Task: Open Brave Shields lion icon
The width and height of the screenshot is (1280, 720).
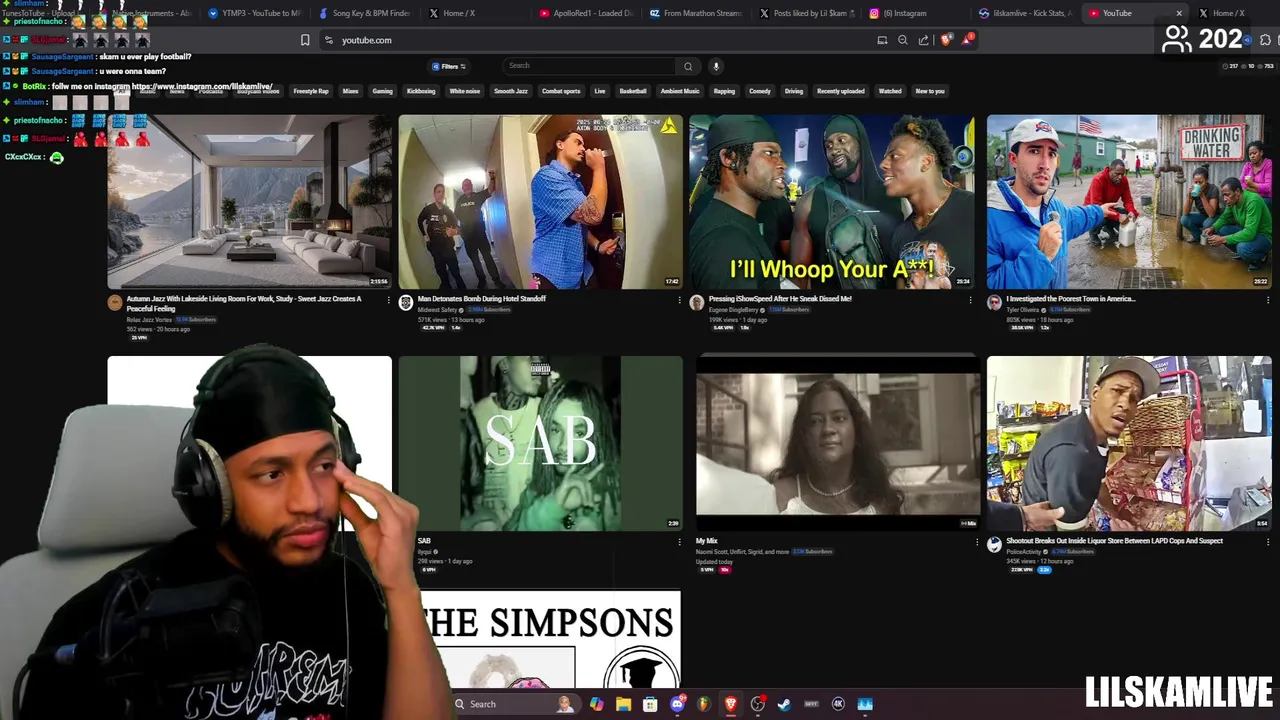Action: 946,40
